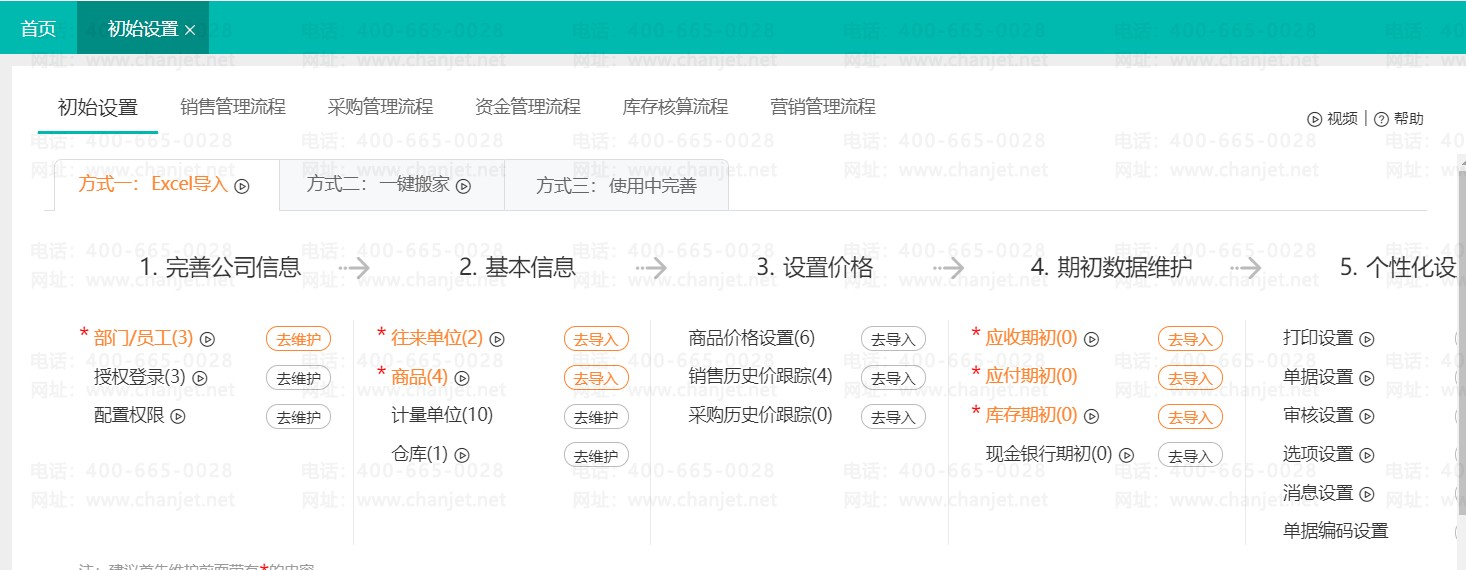Play the video next to 部门/员工(3)

tap(209, 339)
